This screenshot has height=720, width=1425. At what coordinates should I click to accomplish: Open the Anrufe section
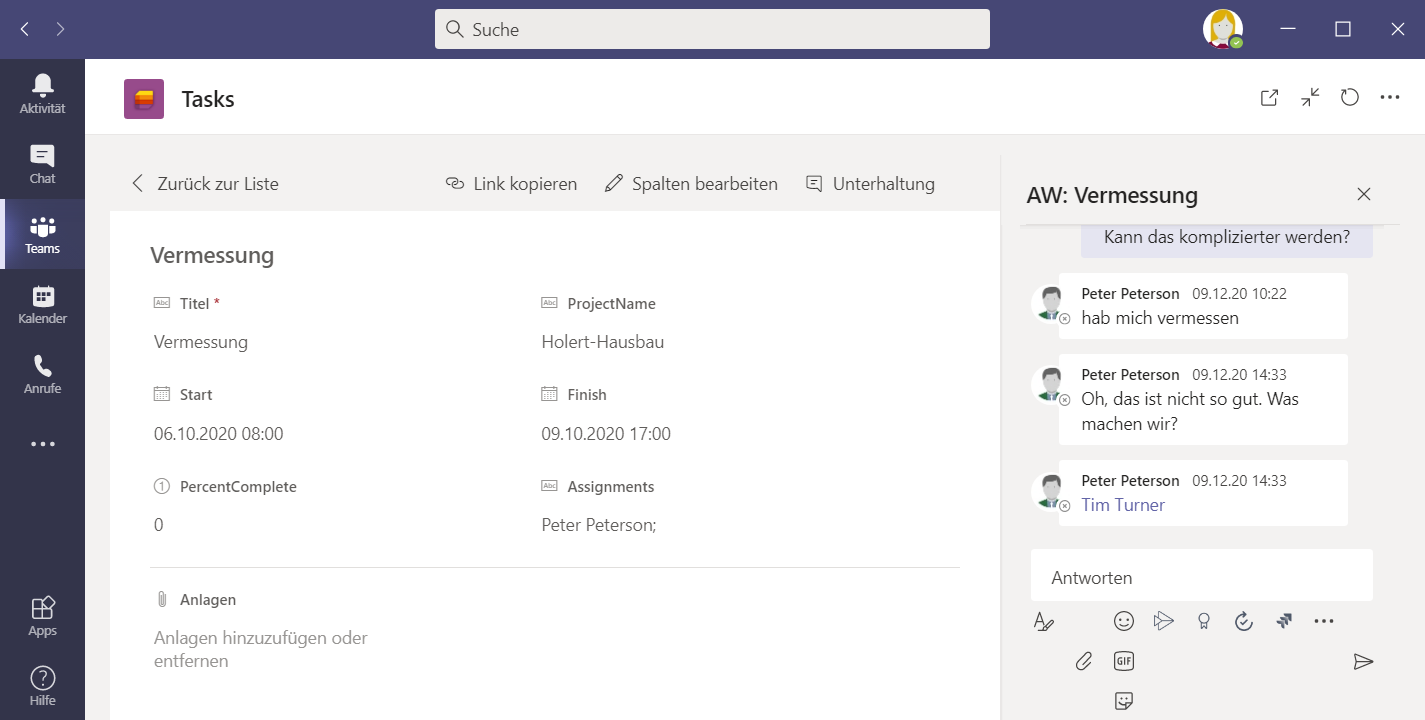coord(42,374)
